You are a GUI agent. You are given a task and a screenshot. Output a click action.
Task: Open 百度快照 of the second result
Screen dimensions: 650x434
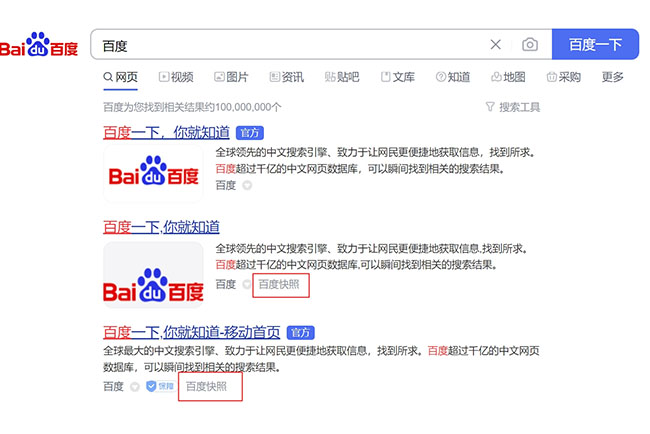pos(279,284)
